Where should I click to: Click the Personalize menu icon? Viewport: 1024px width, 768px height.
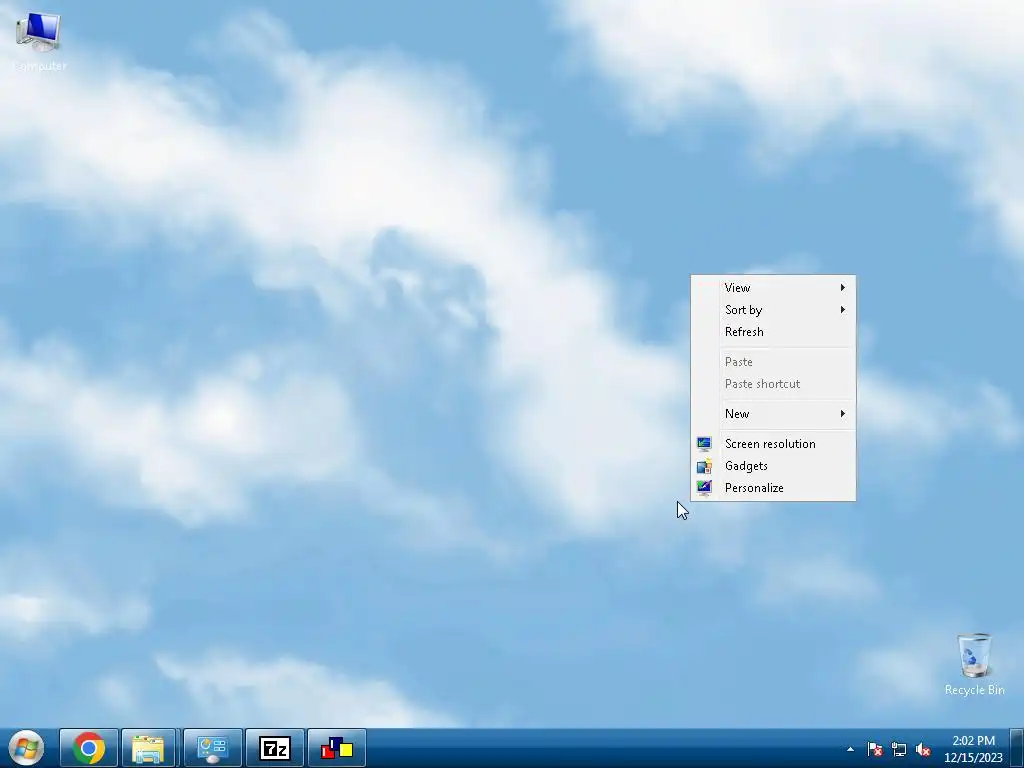704,488
